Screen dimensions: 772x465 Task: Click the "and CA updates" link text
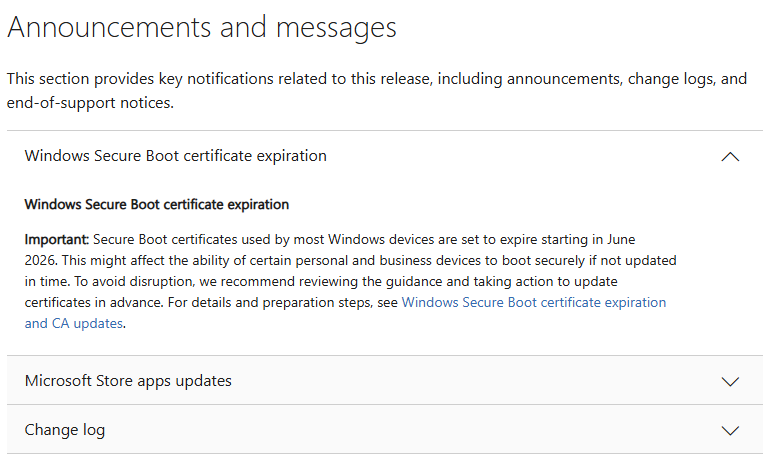pyautogui.click(x=74, y=323)
